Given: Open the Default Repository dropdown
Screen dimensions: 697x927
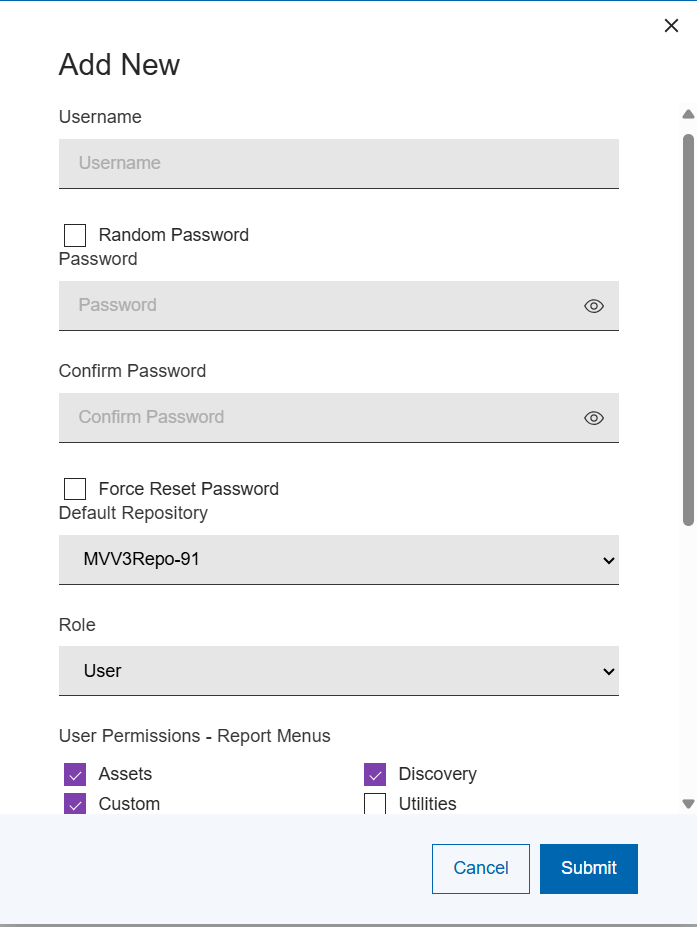Looking at the screenshot, I should (338, 560).
